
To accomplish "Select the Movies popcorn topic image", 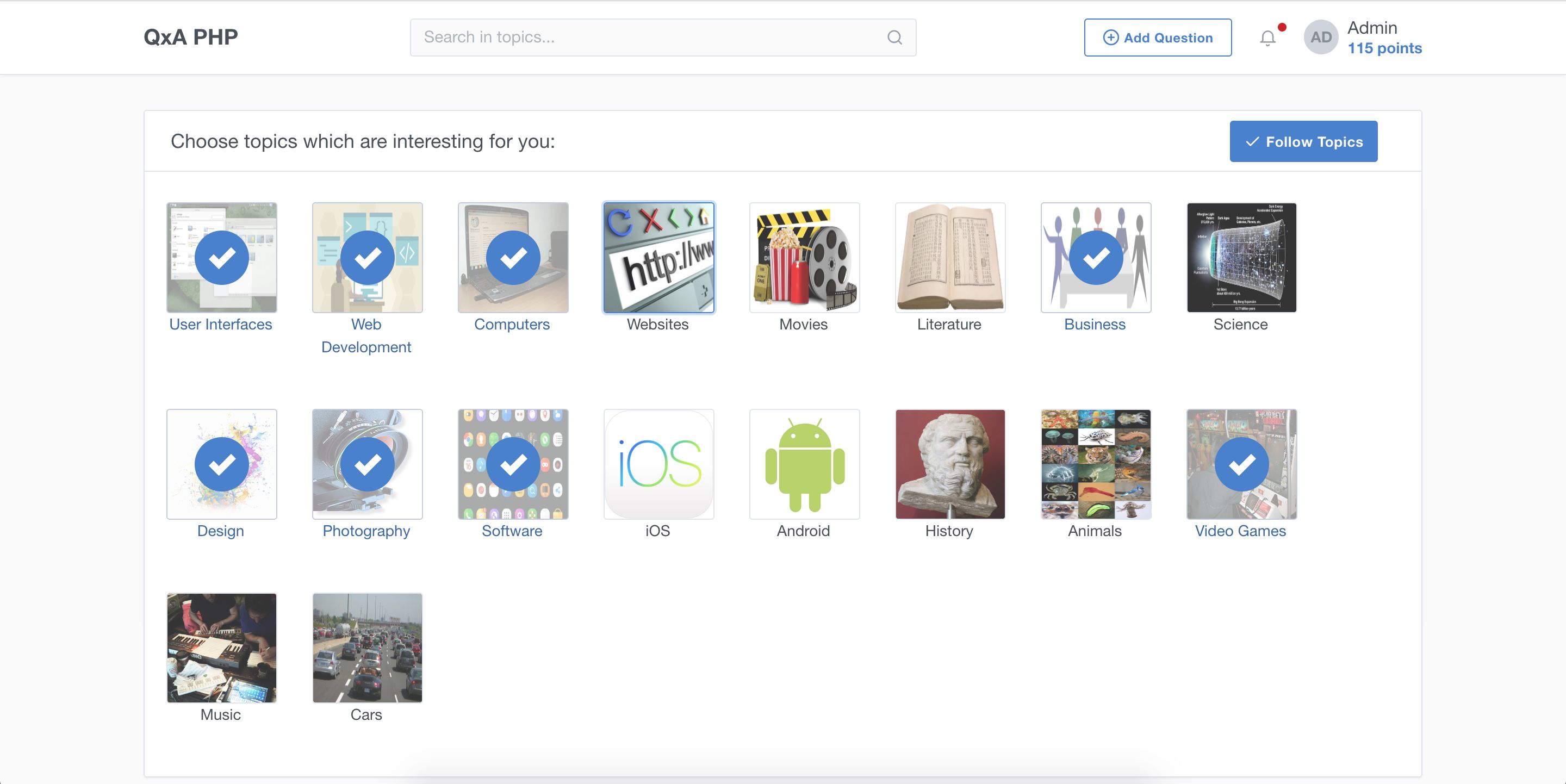I will 804,258.
